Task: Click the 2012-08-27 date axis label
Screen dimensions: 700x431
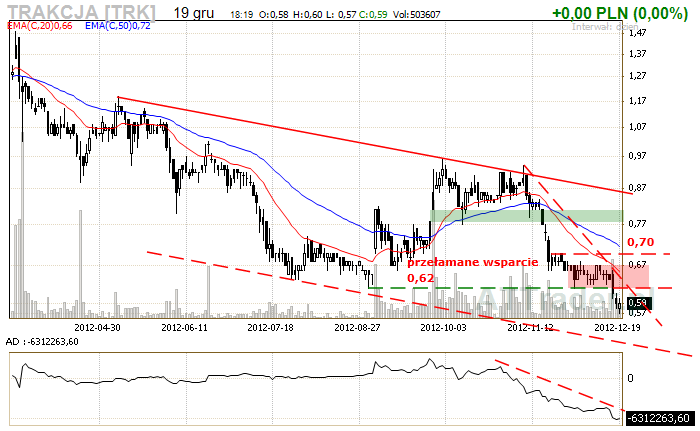Action: [358, 327]
